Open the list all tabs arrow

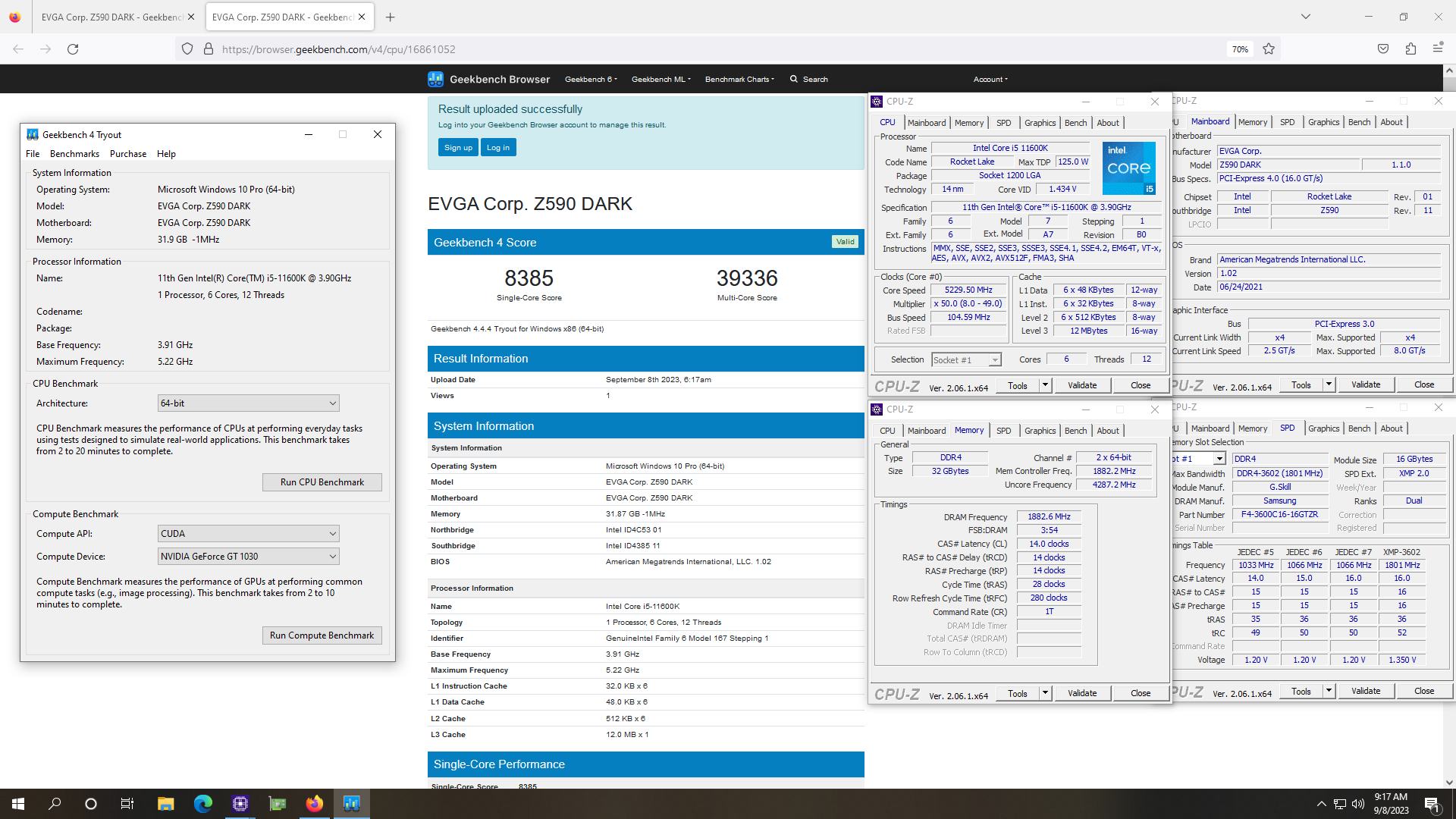coord(1305,17)
